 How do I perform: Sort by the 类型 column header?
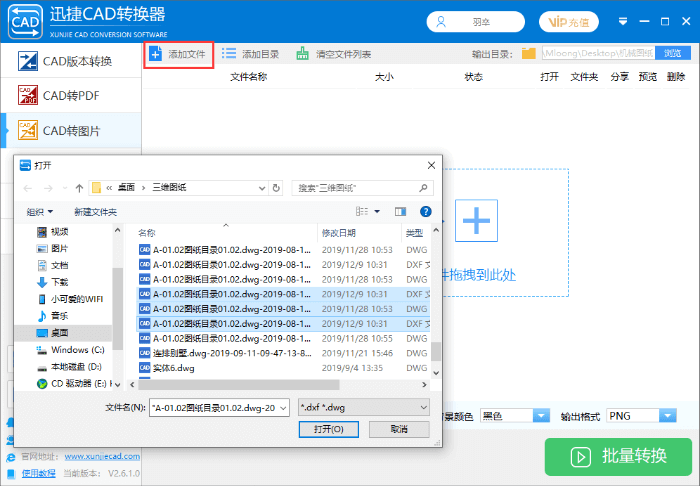414,233
